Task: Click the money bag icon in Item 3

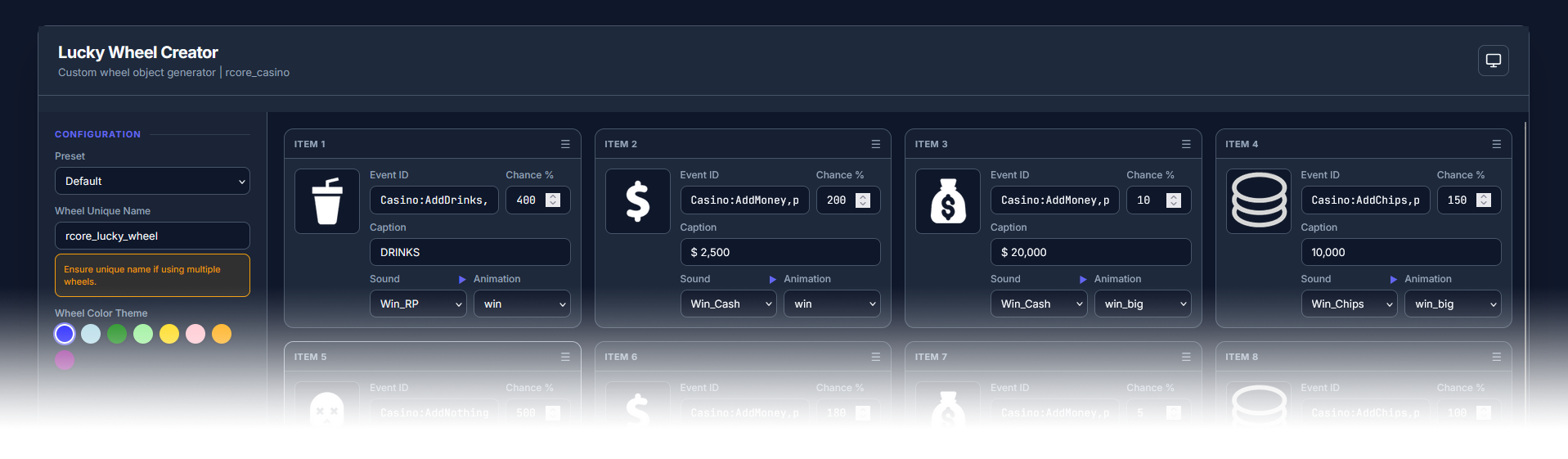Action: (x=947, y=201)
